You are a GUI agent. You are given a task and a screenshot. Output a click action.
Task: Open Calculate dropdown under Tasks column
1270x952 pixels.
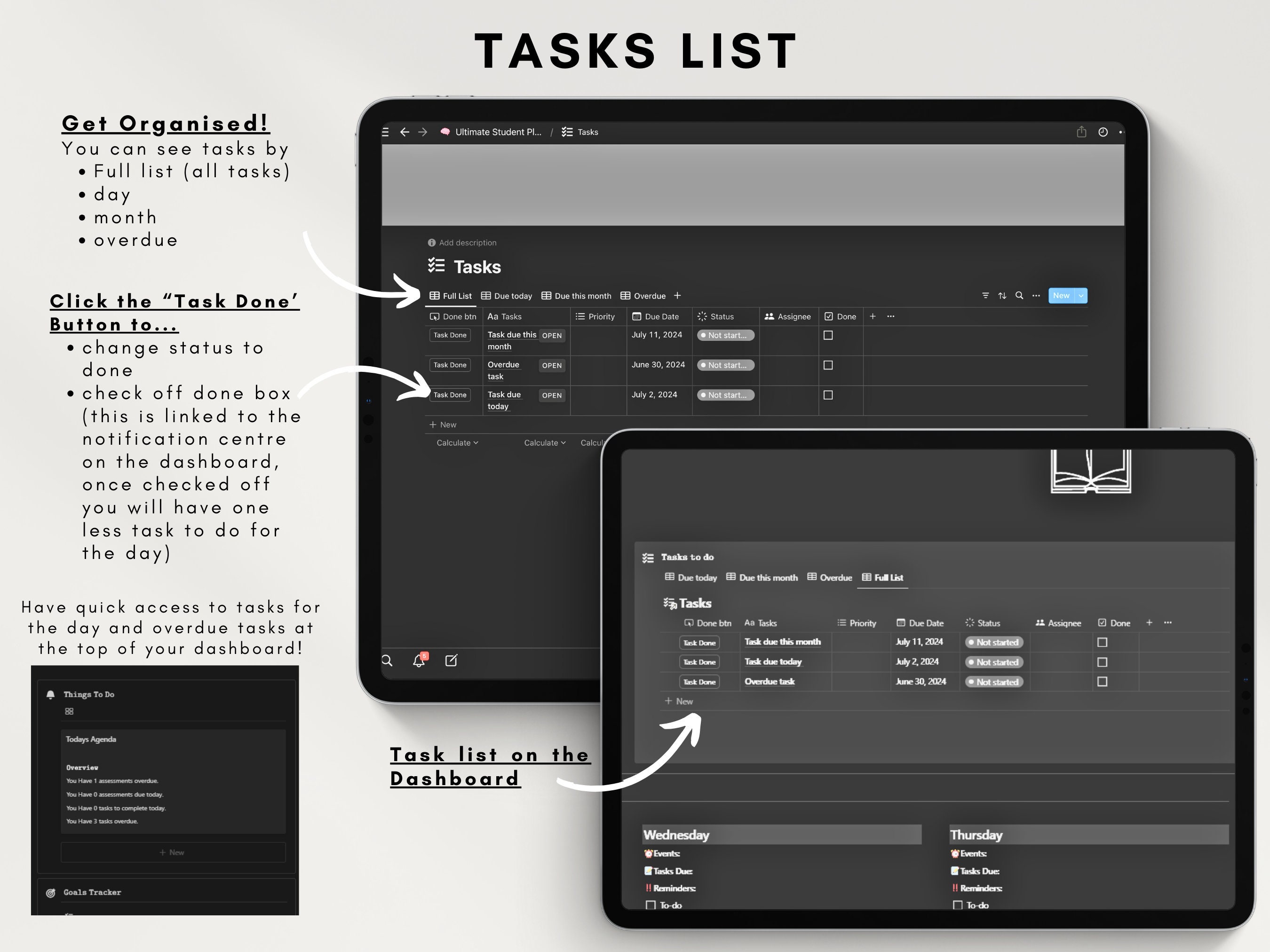coord(545,442)
